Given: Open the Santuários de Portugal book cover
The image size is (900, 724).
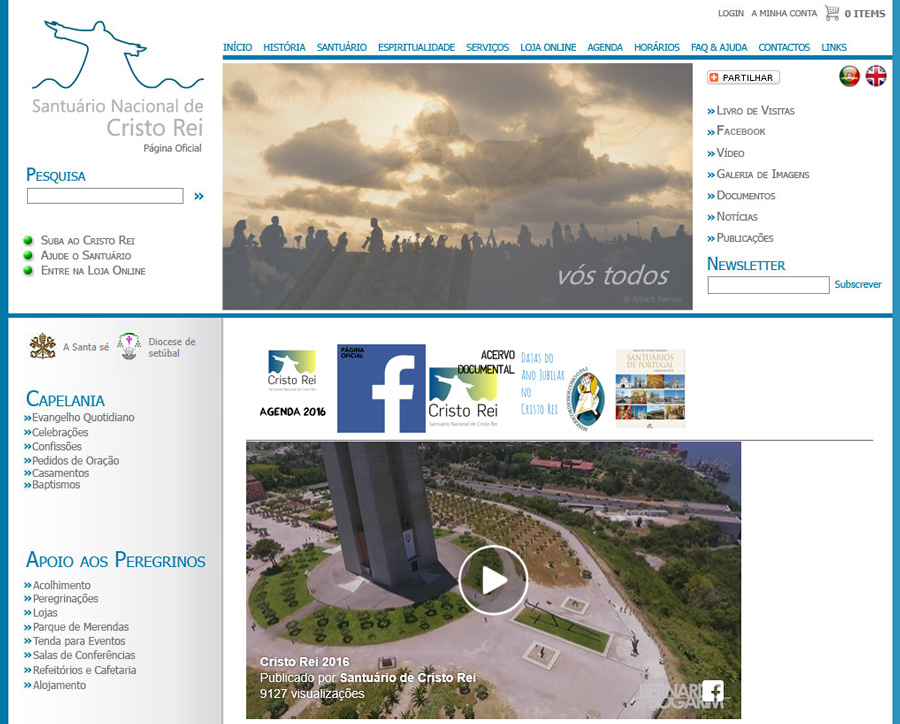Looking at the screenshot, I should (x=650, y=389).
